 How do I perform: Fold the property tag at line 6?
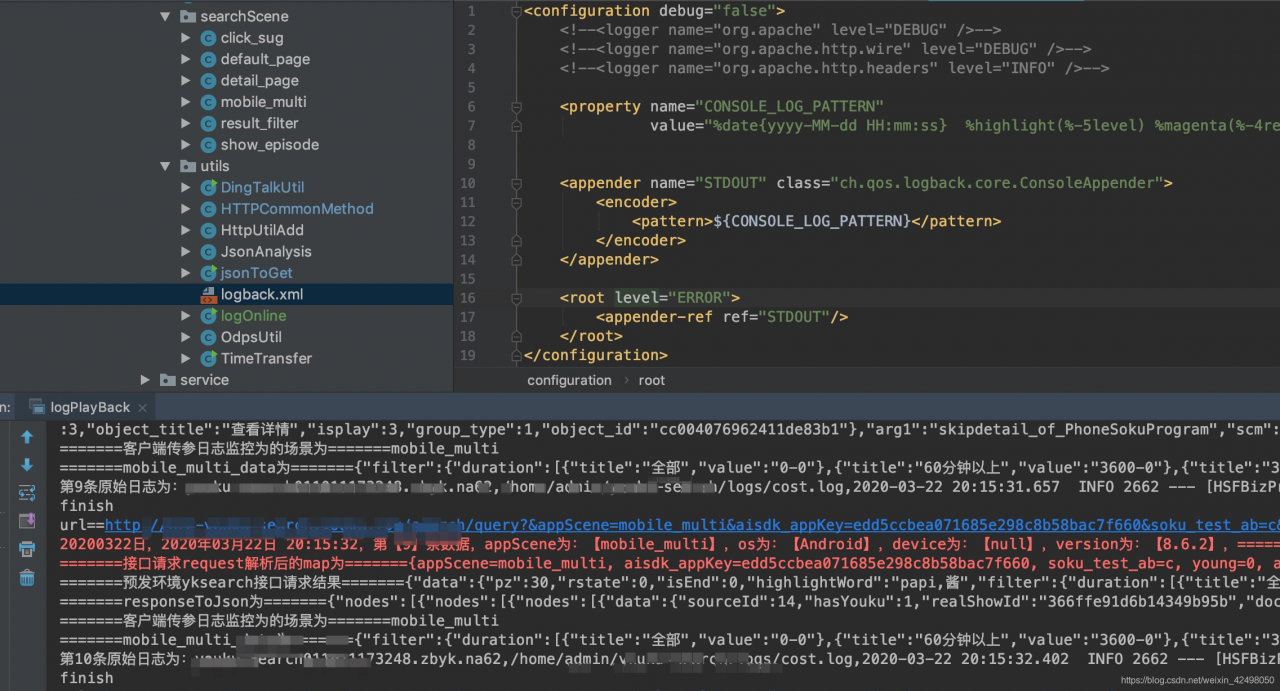516,106
